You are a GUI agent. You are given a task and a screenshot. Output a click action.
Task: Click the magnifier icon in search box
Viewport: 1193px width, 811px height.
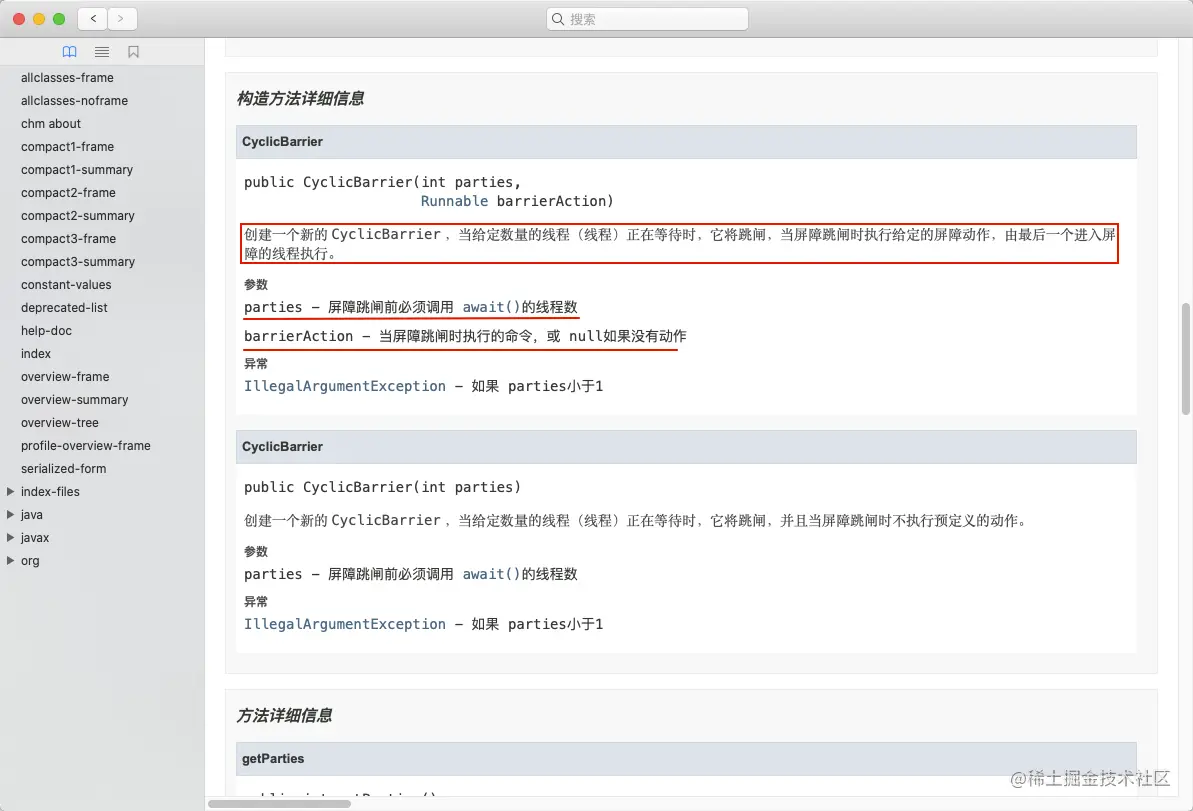point(558,19)
